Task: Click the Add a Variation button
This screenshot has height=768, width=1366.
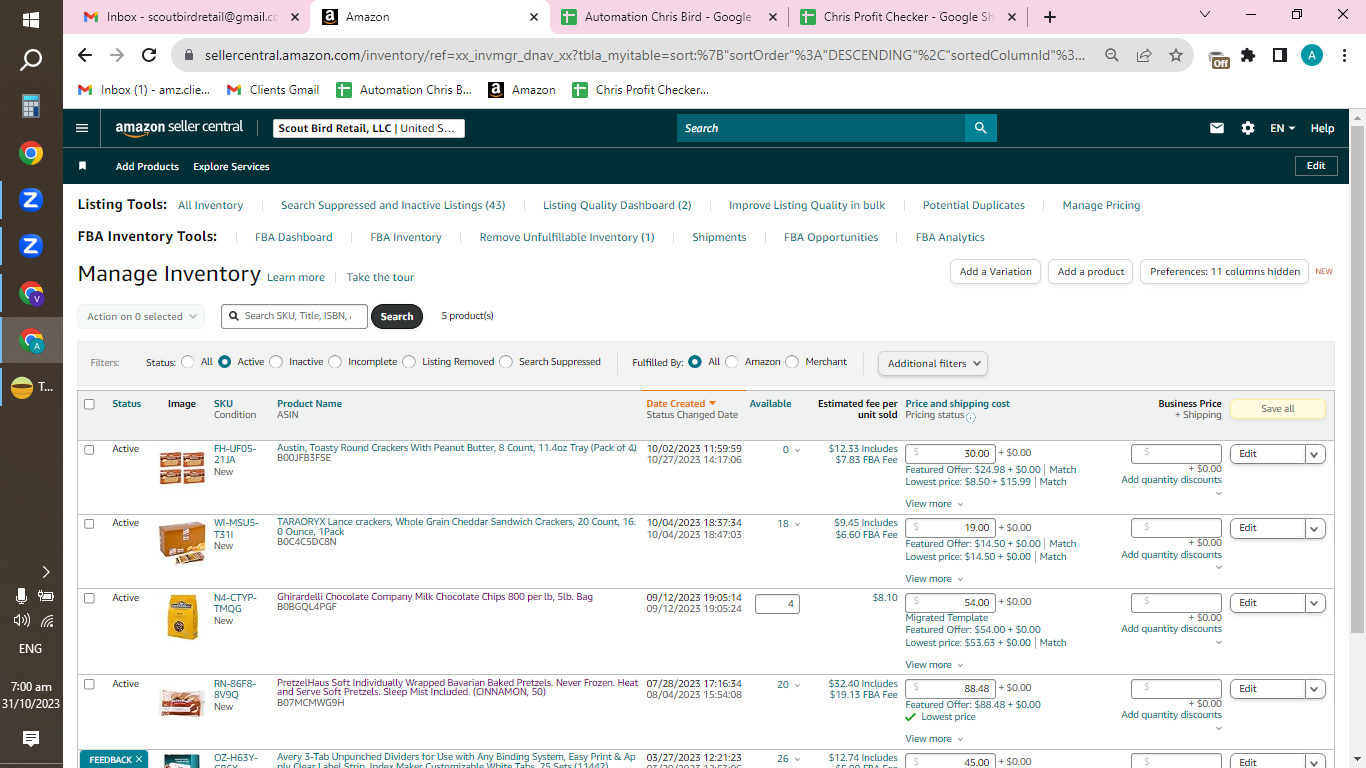Action: pos(995,271)
